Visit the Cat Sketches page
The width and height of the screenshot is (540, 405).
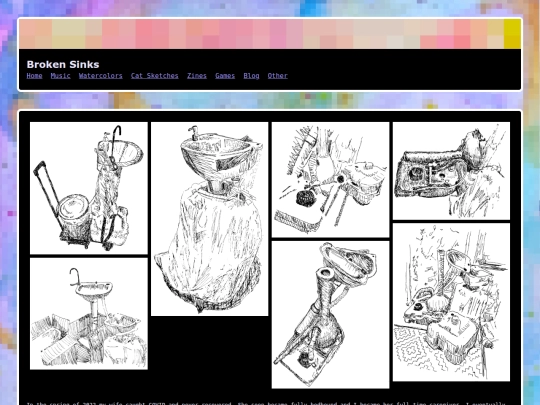155,76
